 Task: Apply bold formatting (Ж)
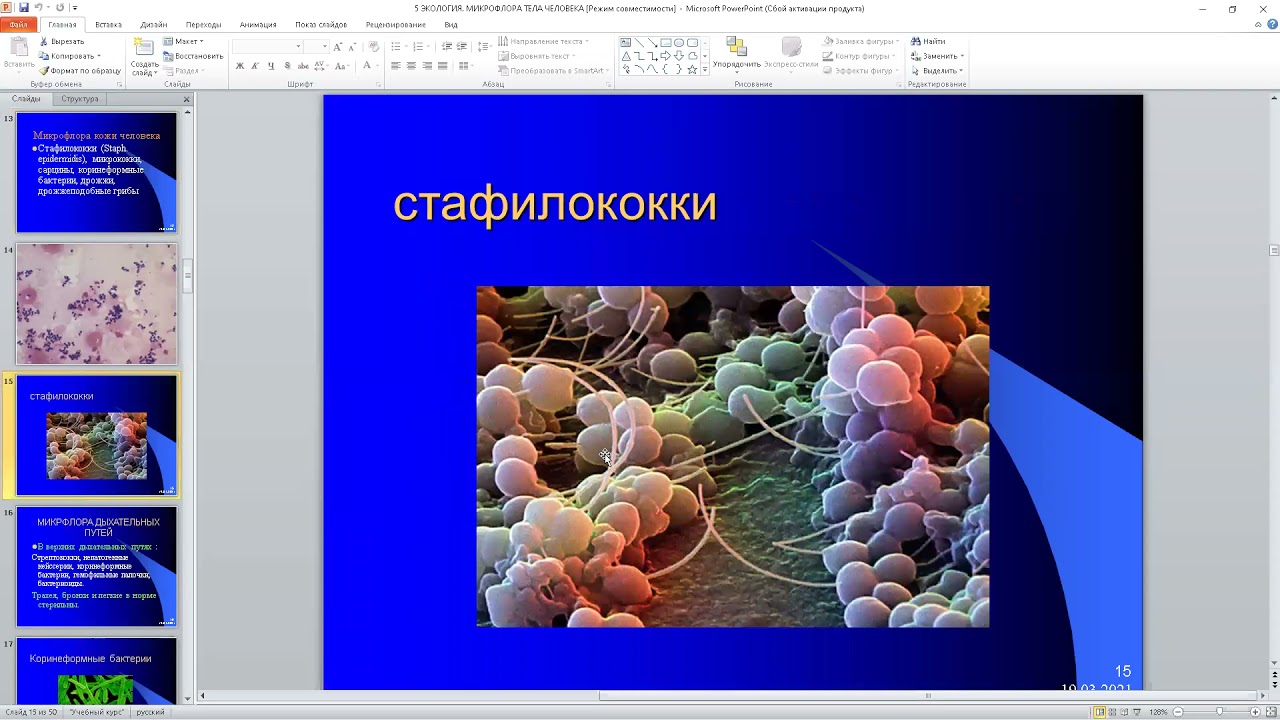[x=240, y=66]
